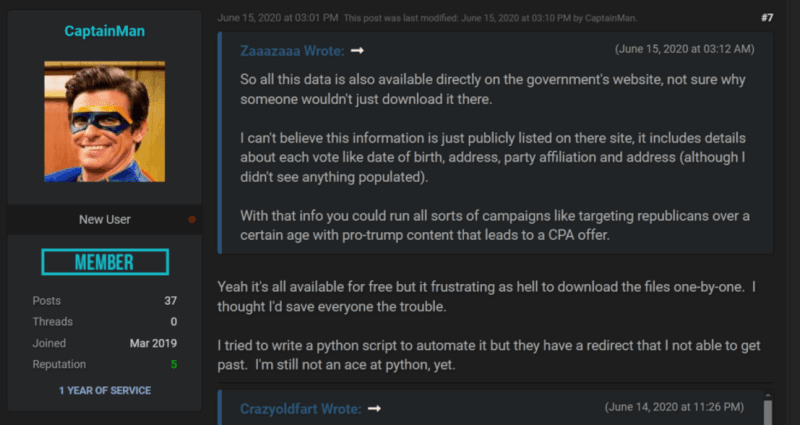This screenshot has height=425, width=800.
Task: Click the arrow icon after Crazyoldfart Wrote
Action: 374,409
